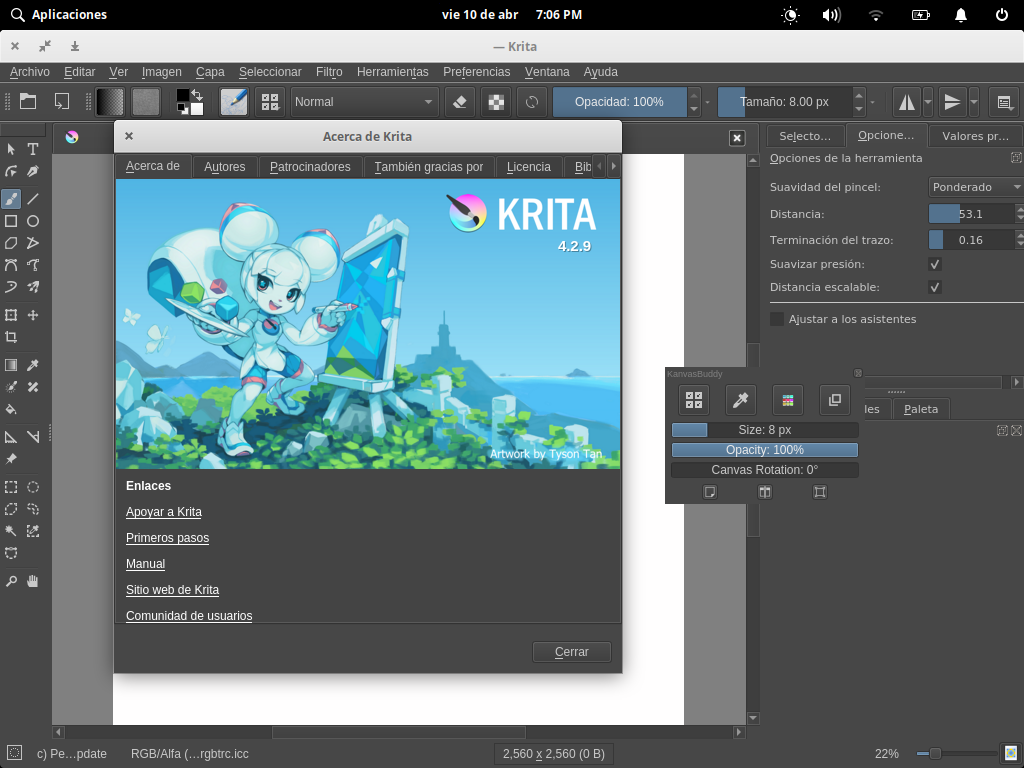Switch to the Autores tab
The image size is (1024, 768).
(x=225, y=167)
